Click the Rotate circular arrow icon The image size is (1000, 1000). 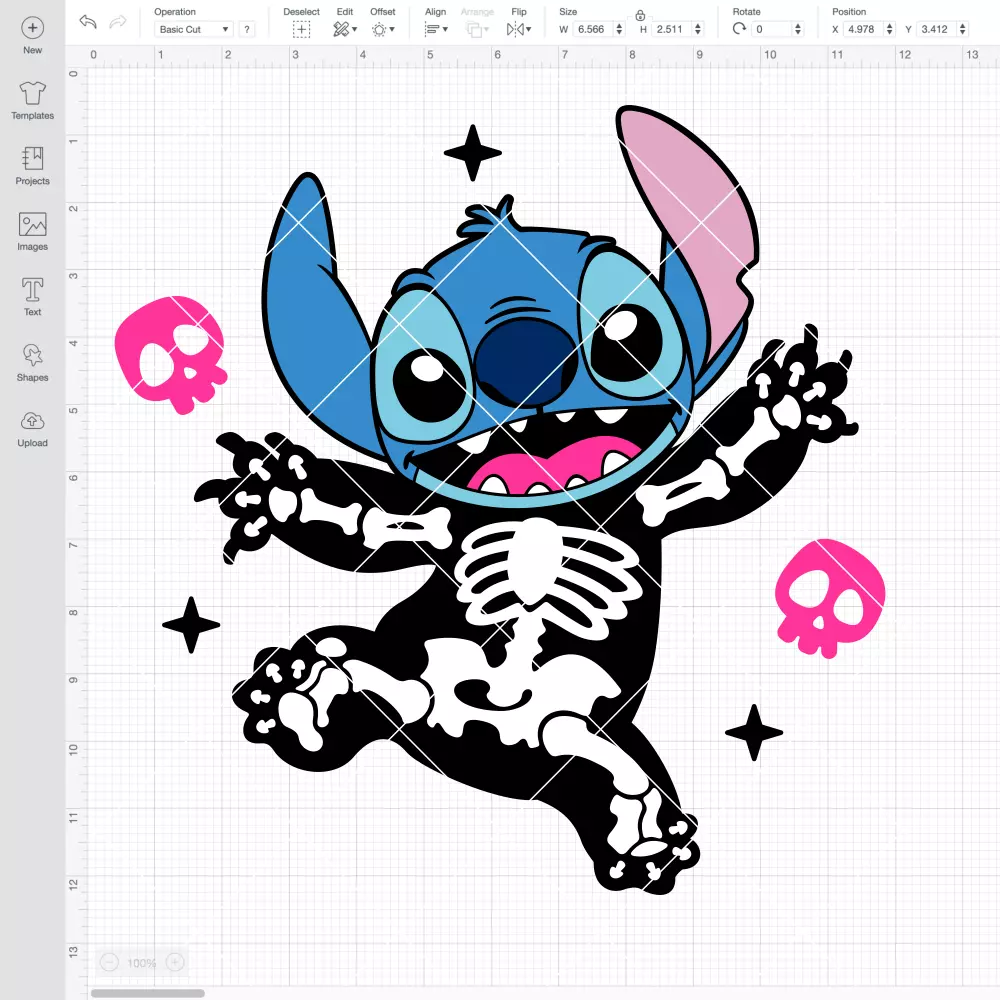[739, 29]
